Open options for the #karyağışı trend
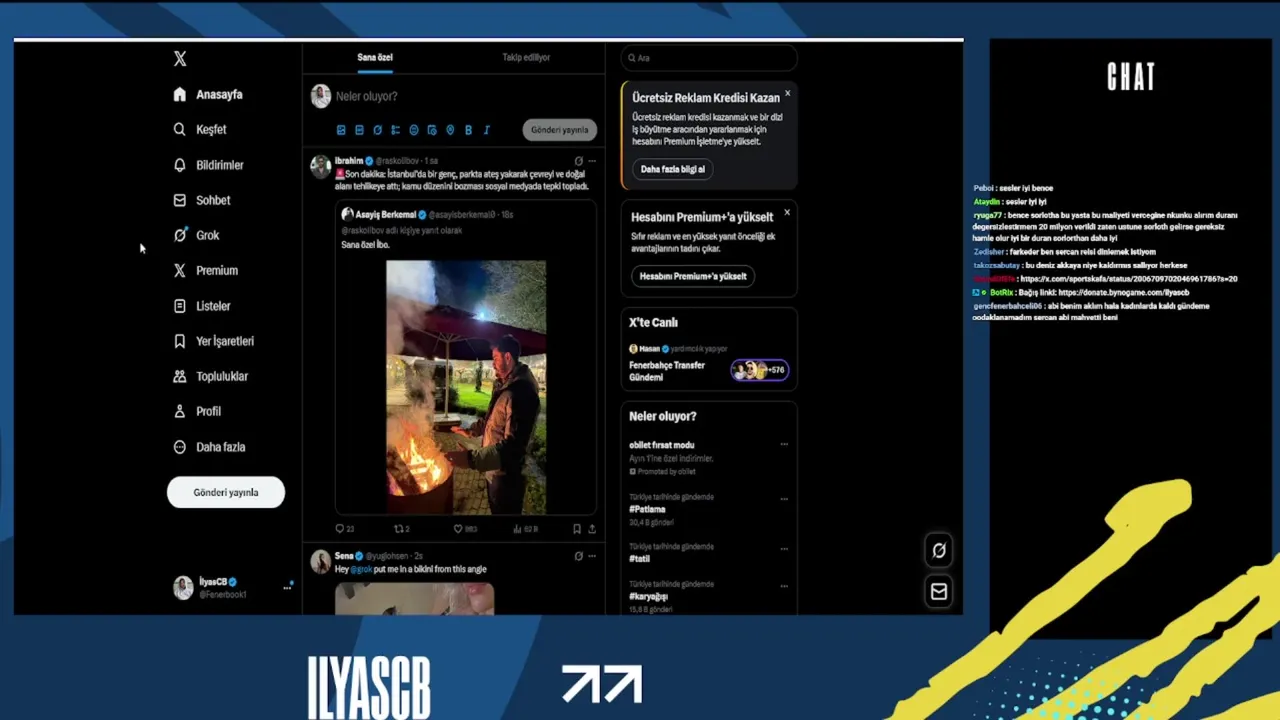The width and height of the screenshot is (1280, 720). 784,586
